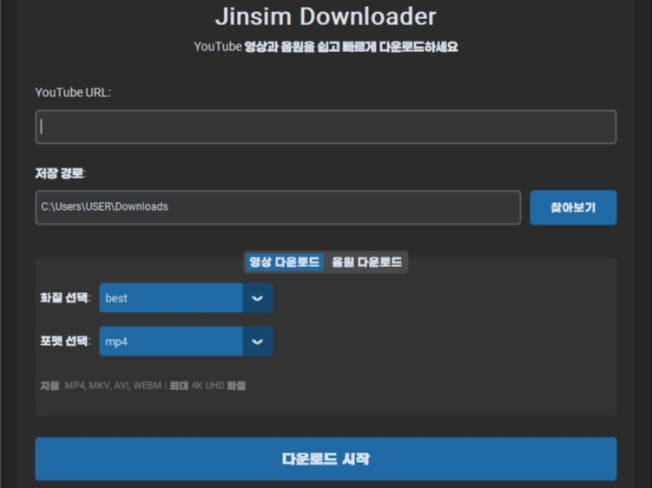Open the quality dropdown showing best
Screen dimensions: 652x488
171,298
